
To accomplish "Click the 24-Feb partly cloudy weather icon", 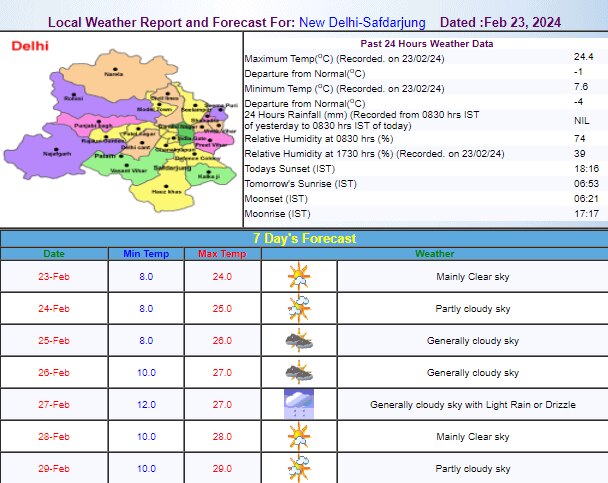I will [299, 309].
